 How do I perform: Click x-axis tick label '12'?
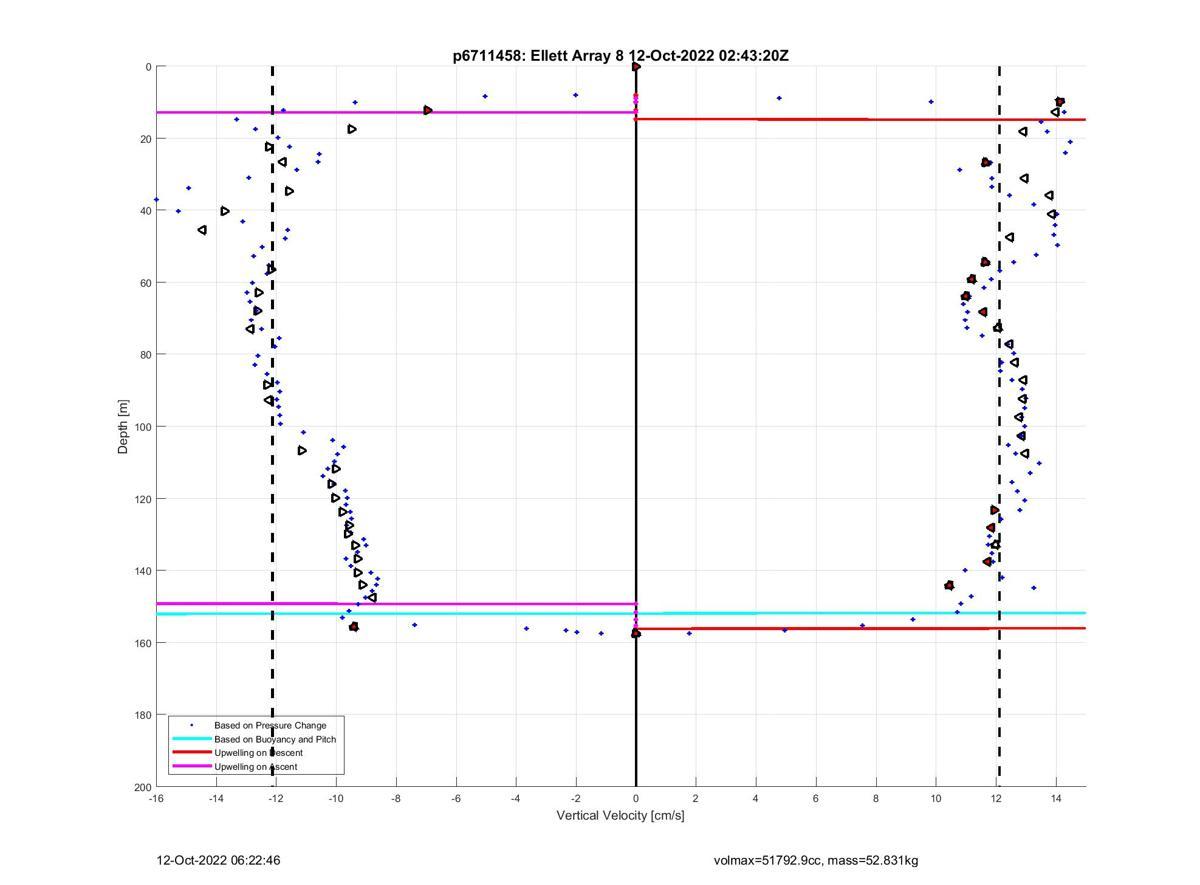[x=996, y=798]
